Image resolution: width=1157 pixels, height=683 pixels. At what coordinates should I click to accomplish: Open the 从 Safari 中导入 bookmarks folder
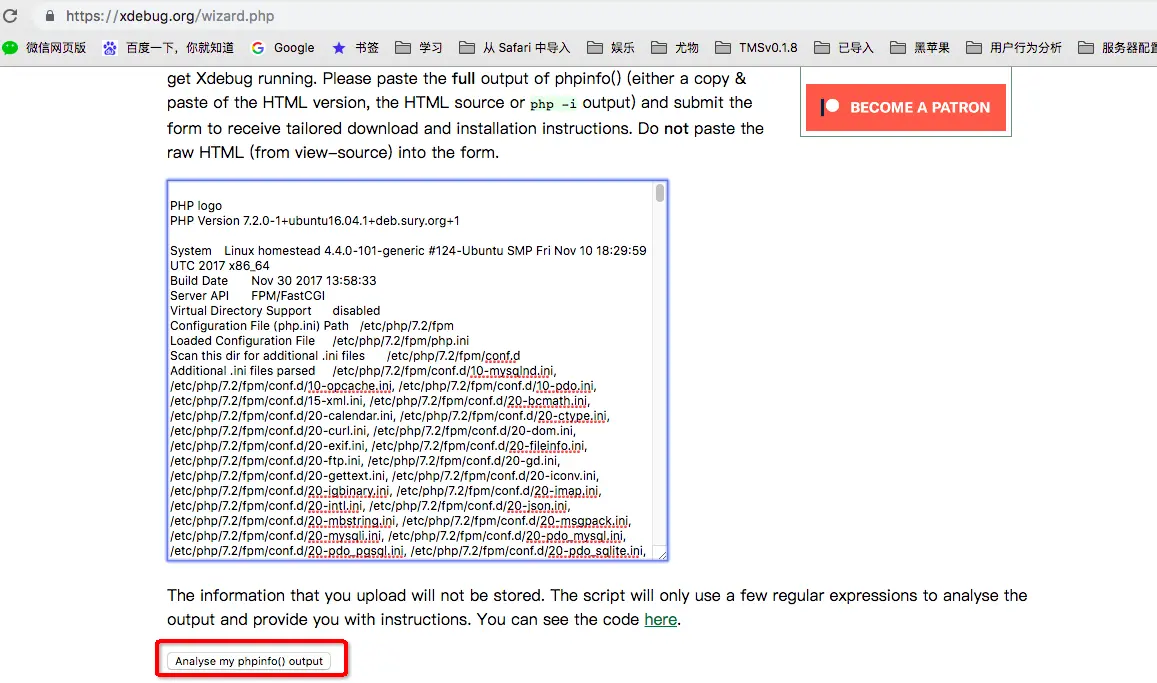pos(514,48)
